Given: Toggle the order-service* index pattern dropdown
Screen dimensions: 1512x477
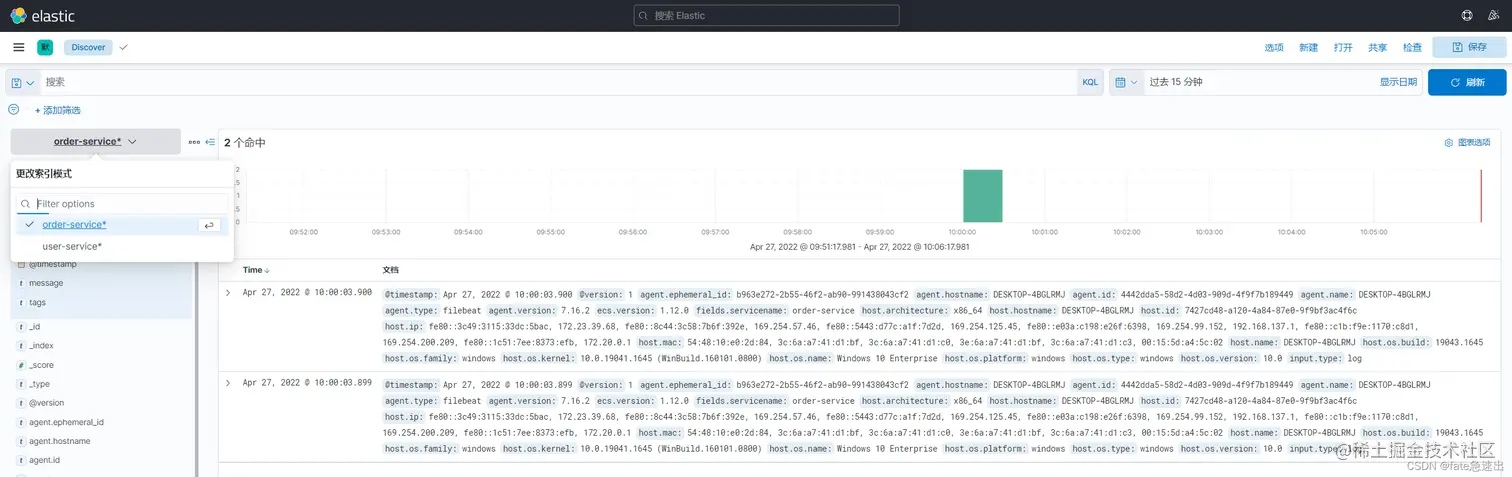Looking at the screenshot, I should click(96, 141).
